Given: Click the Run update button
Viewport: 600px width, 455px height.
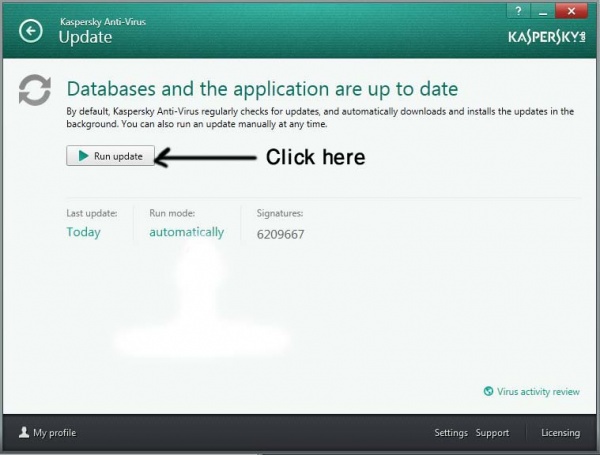Looking at the screenshot, I should click(x=110, y=156).
